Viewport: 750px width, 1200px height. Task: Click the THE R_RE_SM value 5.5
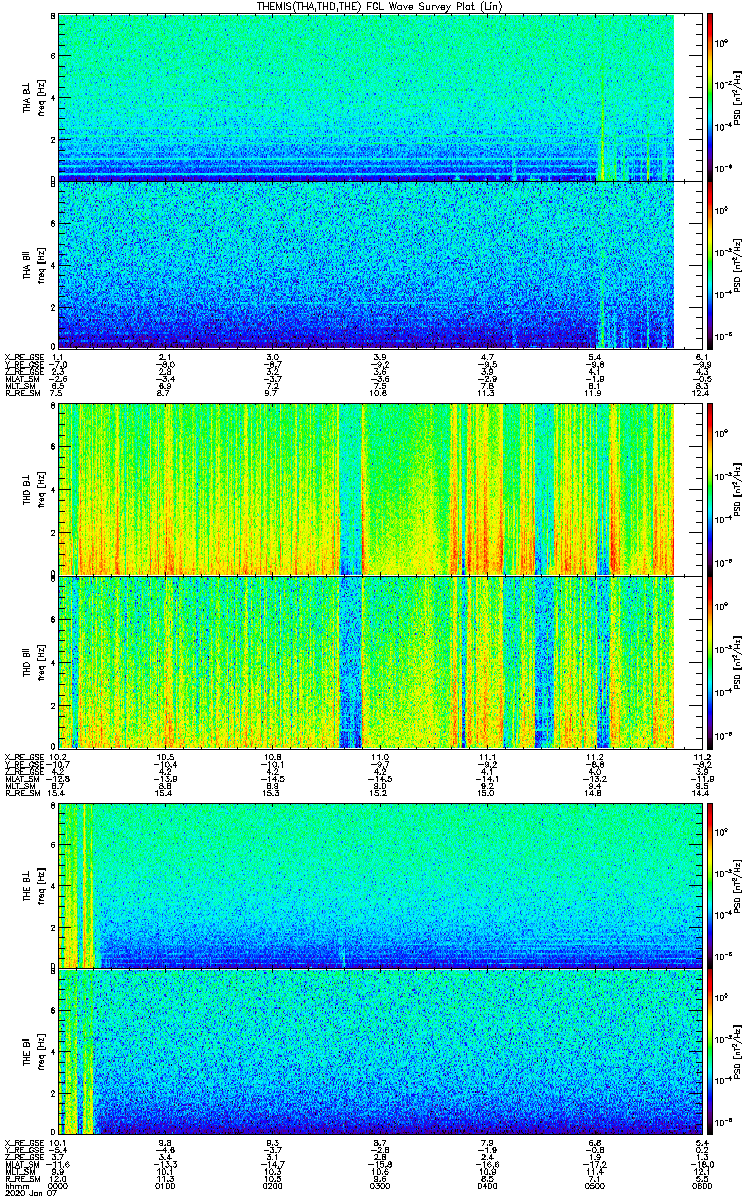tap(702, 1179)
